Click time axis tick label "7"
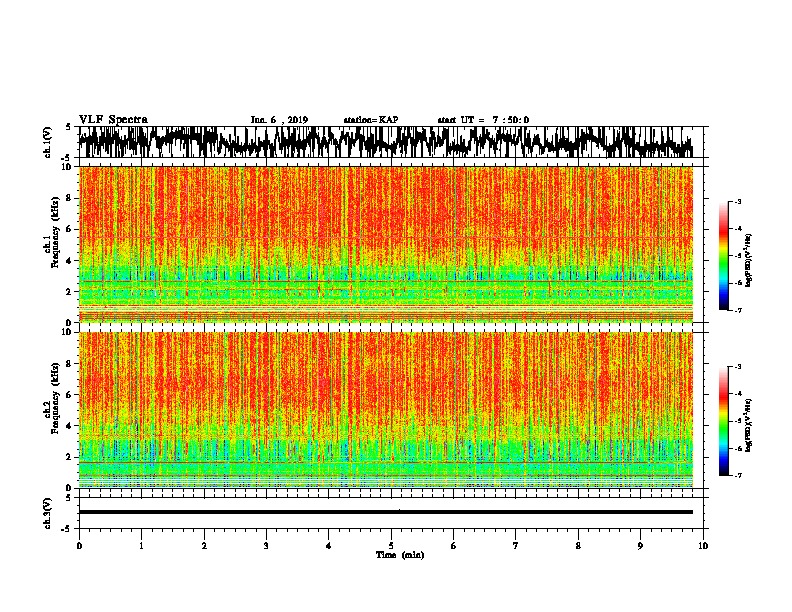Screen dimensions: 792x612 click(x=516, y=546)
